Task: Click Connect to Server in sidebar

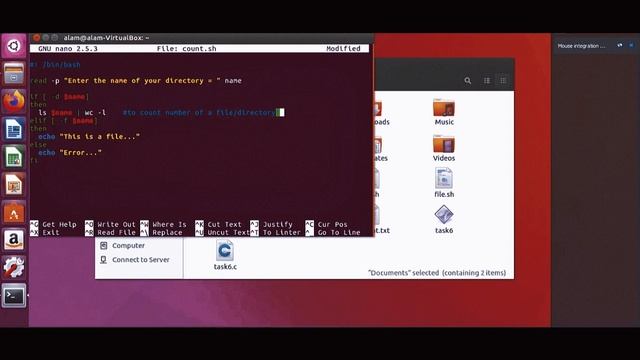Action: tap(141, 260)
